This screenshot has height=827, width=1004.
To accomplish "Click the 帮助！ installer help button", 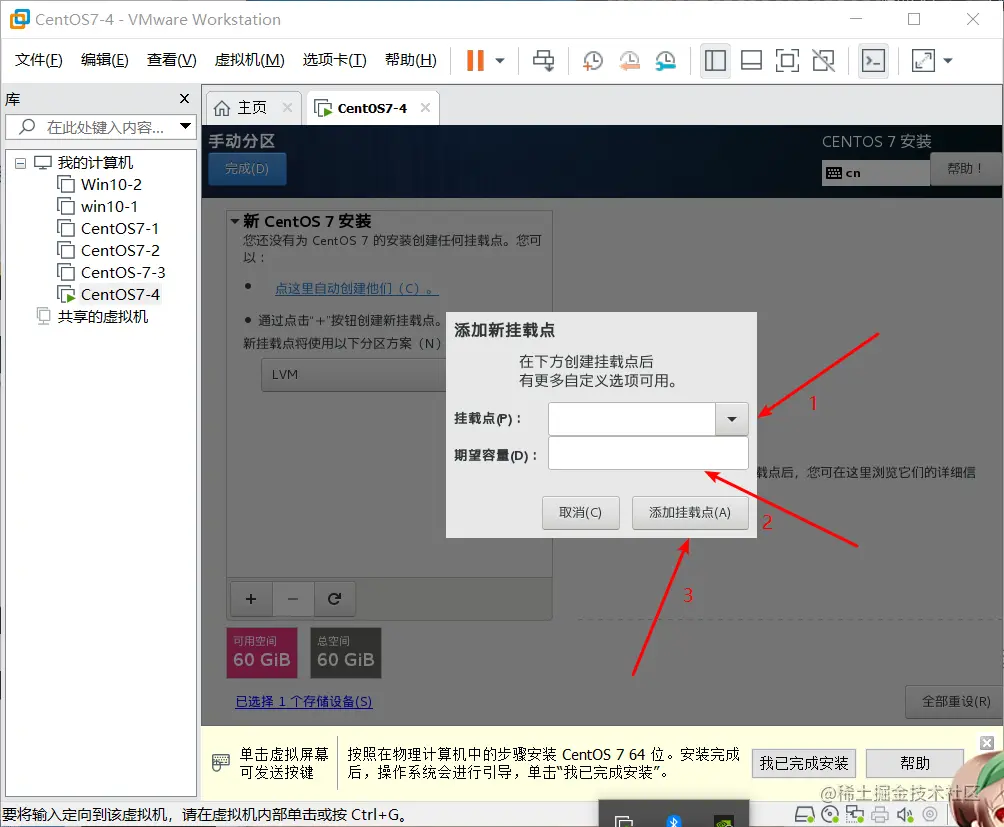I will (x=966, y=168).
